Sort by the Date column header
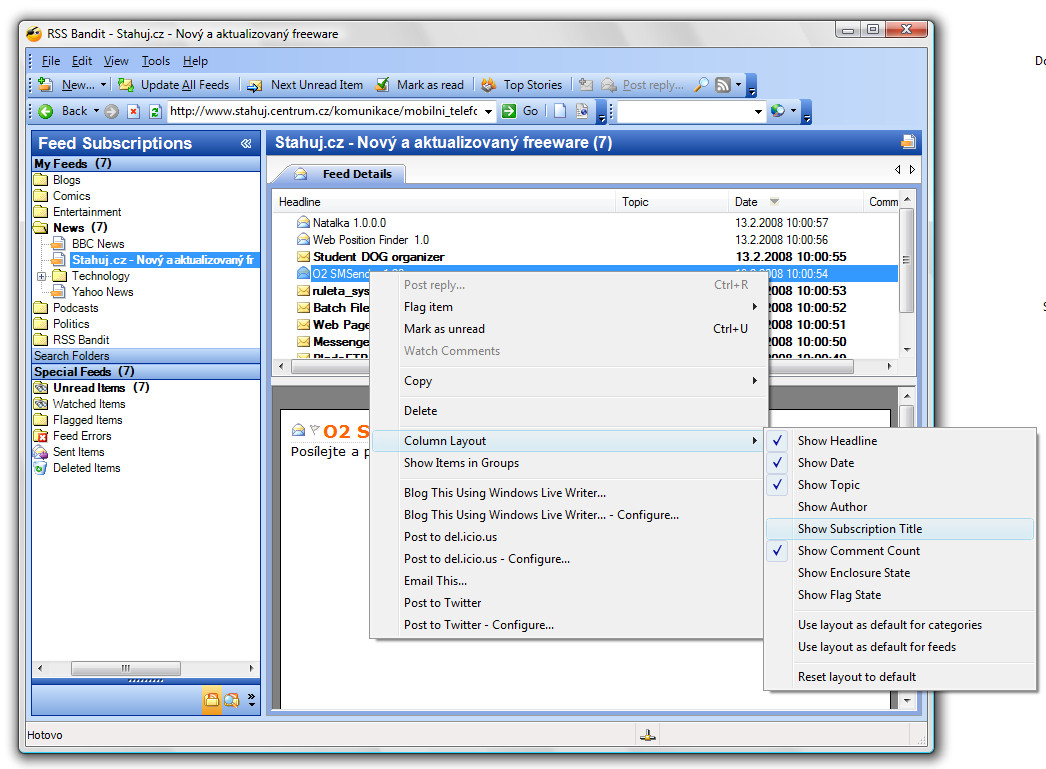 click(795, 202)
